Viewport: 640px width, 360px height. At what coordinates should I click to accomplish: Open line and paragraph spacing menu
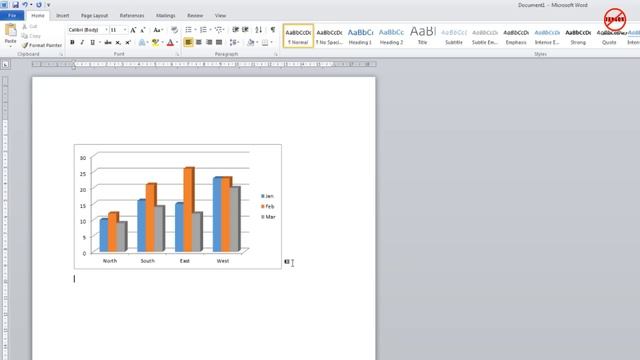coord(234,42)
